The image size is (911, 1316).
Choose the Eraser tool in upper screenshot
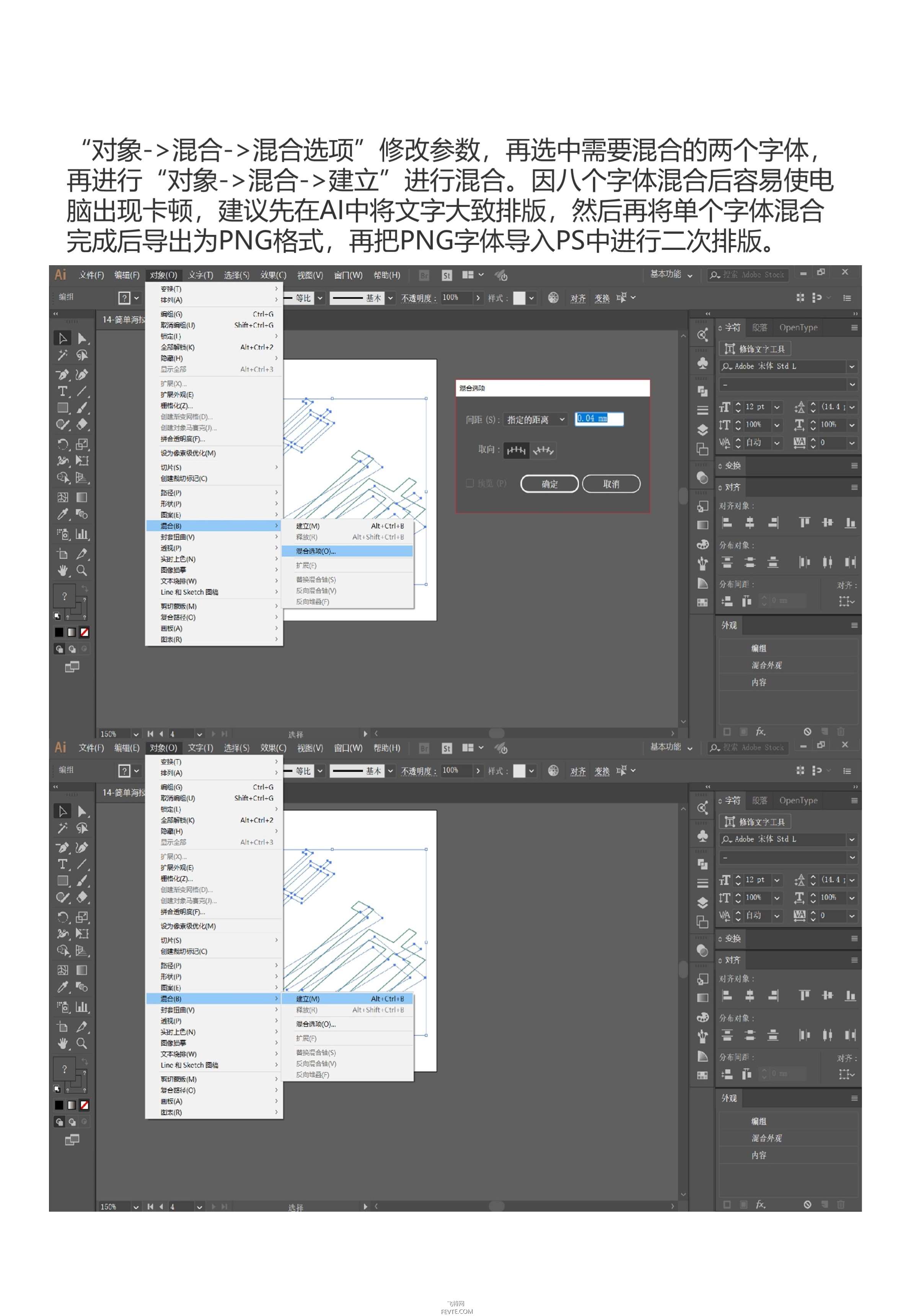point(82,424)
